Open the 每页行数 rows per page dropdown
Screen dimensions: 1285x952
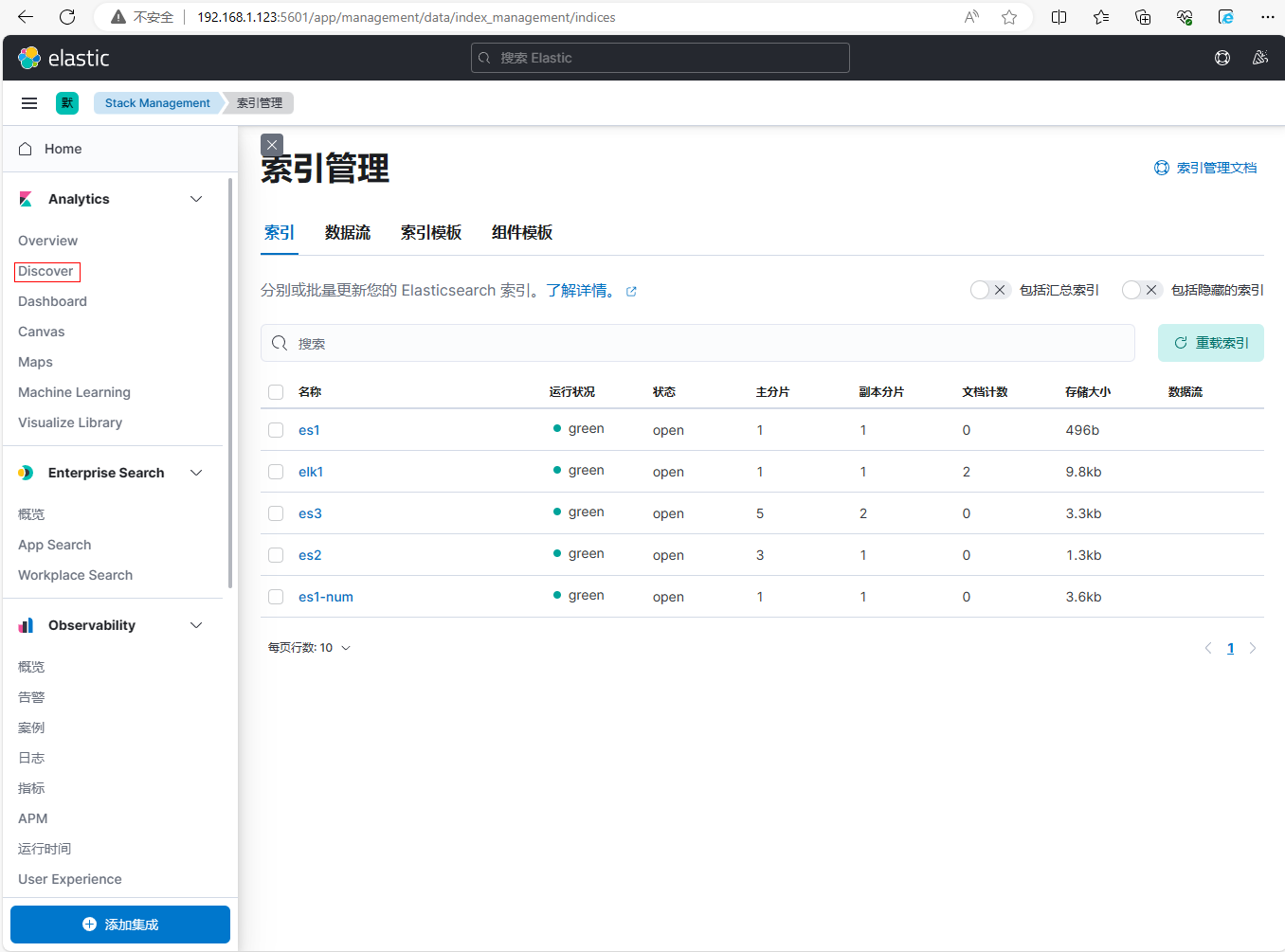(x=309, y=648)
